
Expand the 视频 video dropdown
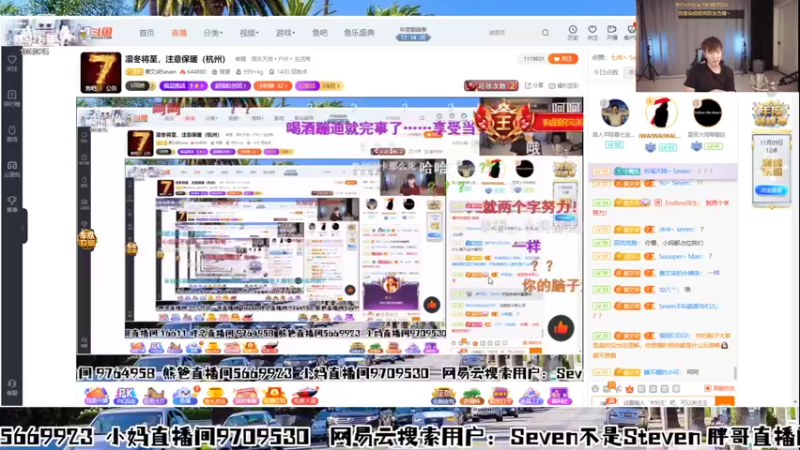click(x=249, y=33)
